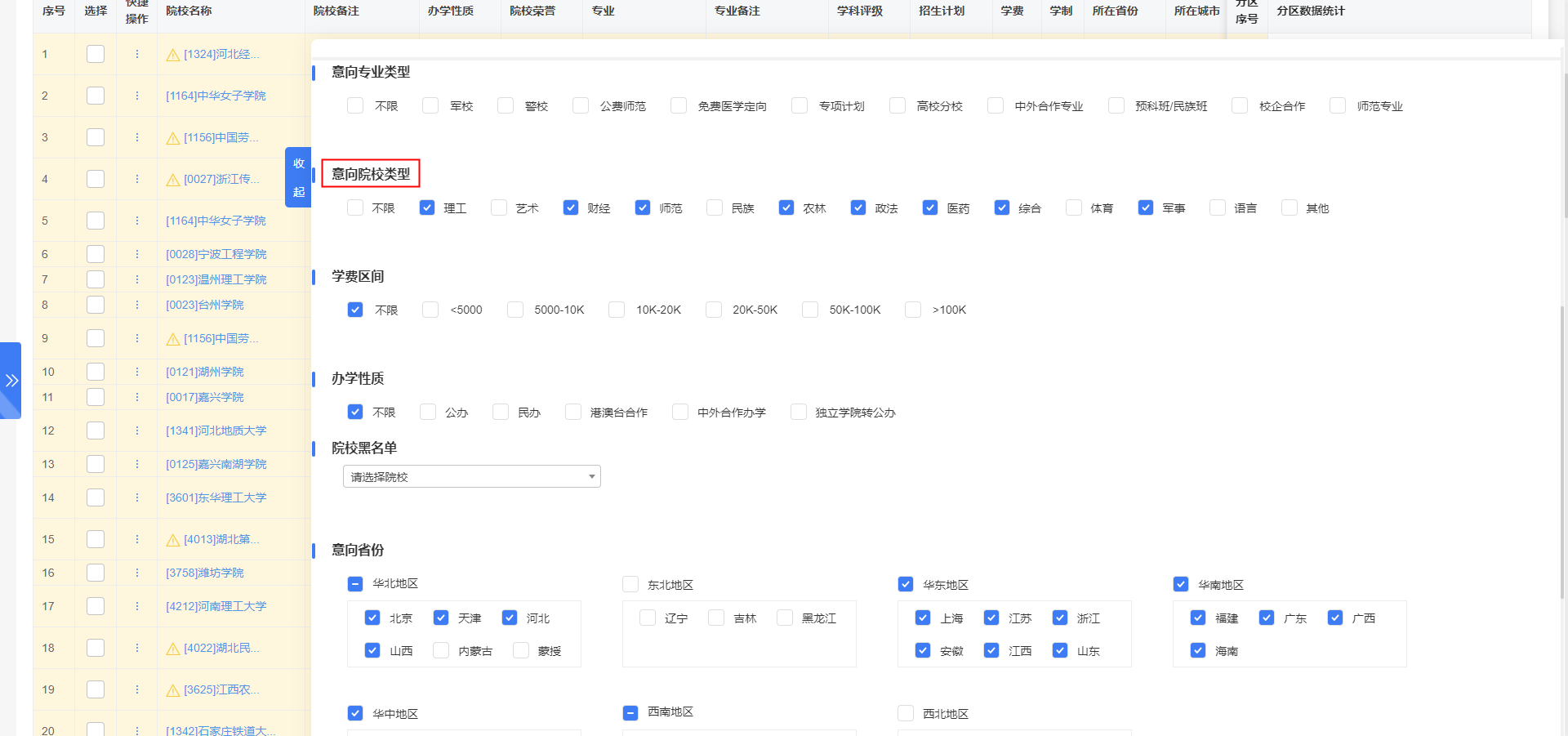The image size is (1568, 736).
Task: Toggle the partially-selected 西南地区 checkbox
Action: [x=630, y=712]
